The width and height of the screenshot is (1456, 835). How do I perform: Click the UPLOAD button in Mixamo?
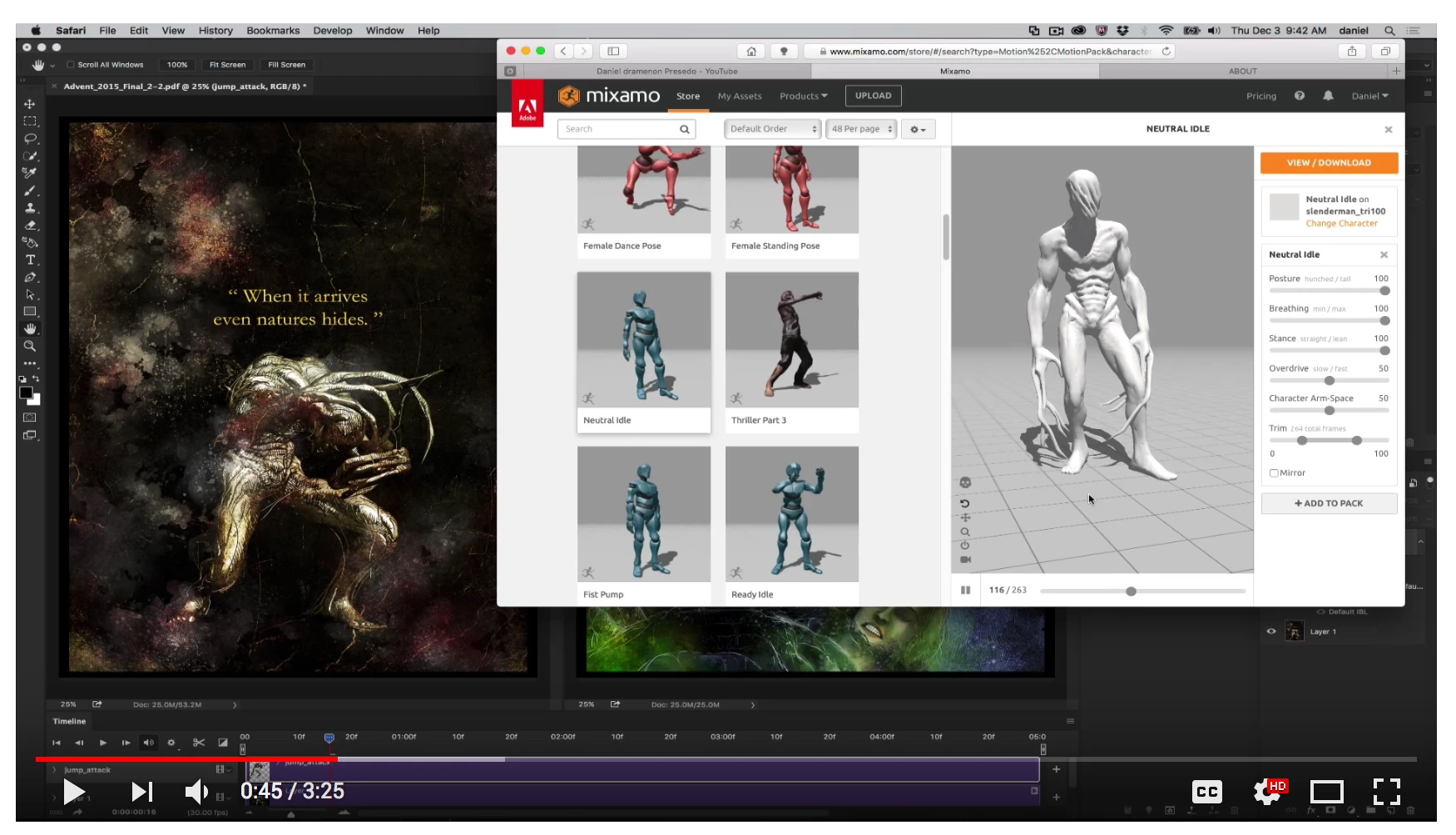click(874, 96)
